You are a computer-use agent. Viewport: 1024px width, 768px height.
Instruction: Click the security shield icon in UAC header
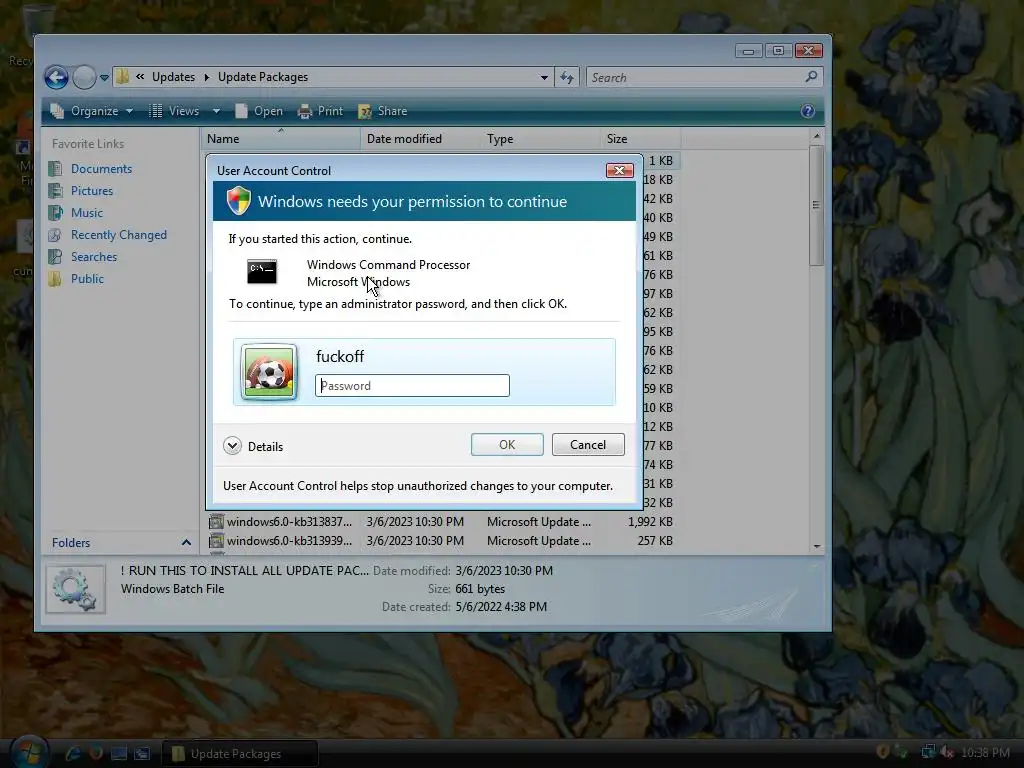(x=238, y=200)
